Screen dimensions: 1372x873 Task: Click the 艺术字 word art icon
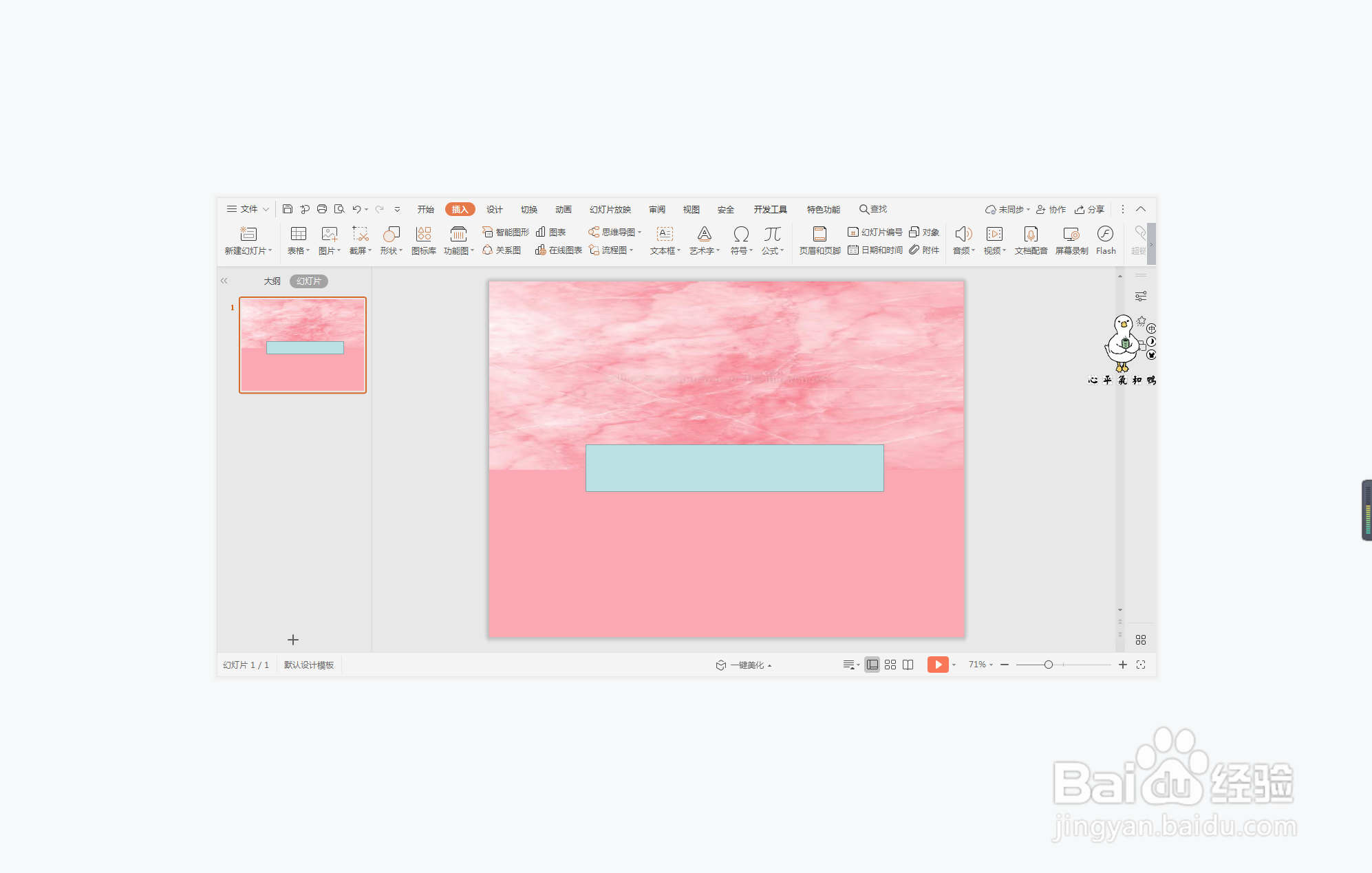(x=704, y=235)
